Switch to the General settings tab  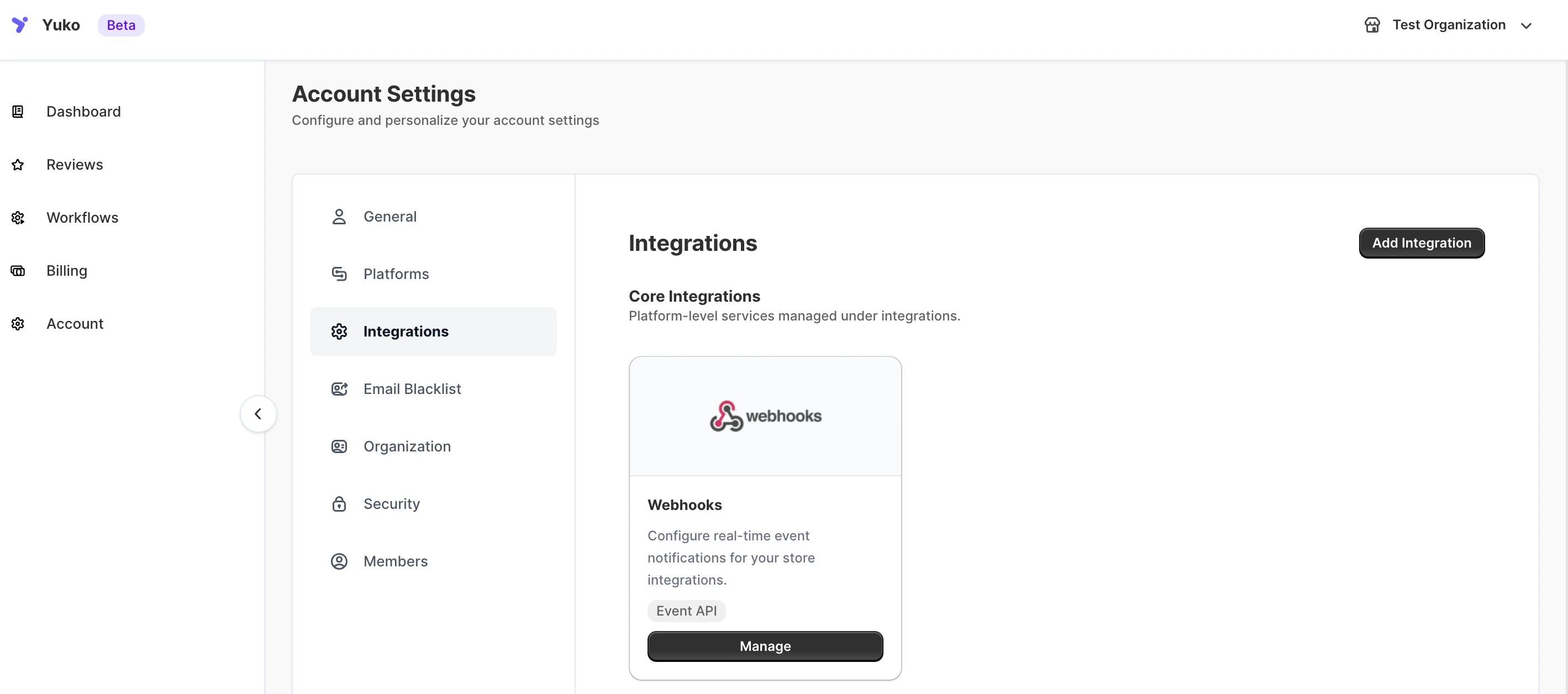click(433, 216)
